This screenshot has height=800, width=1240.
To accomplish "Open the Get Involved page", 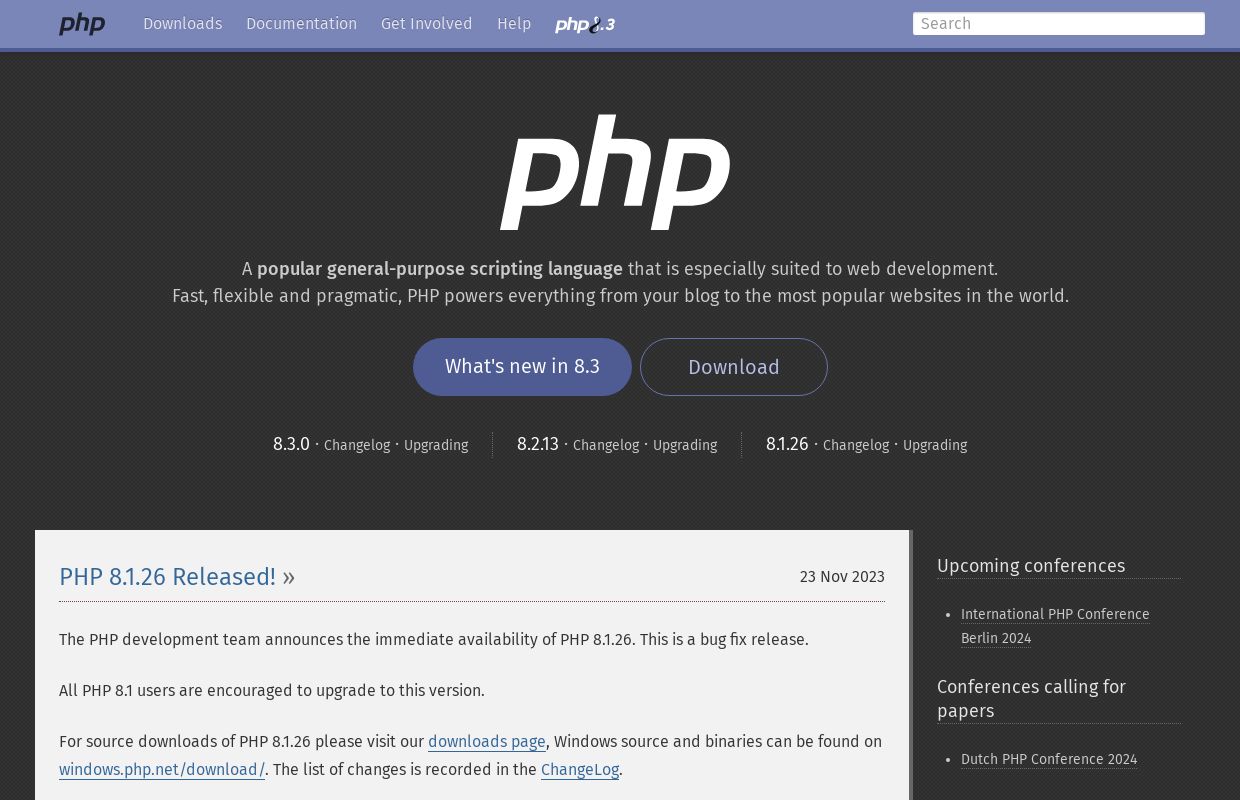I will (x=426, y=24).
